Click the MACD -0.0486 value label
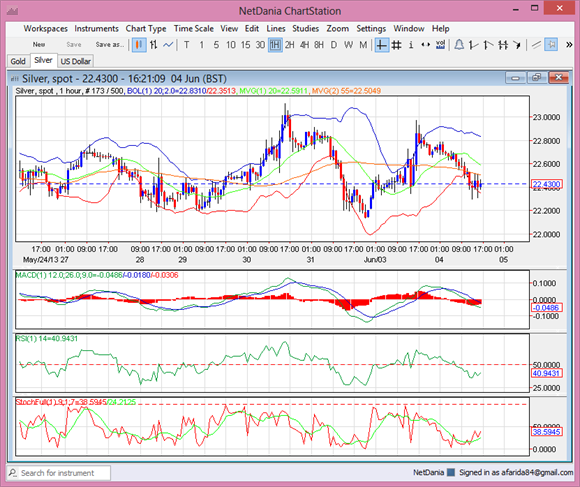The height and width of the screenshot is (487, 580). tap(546, 308)
